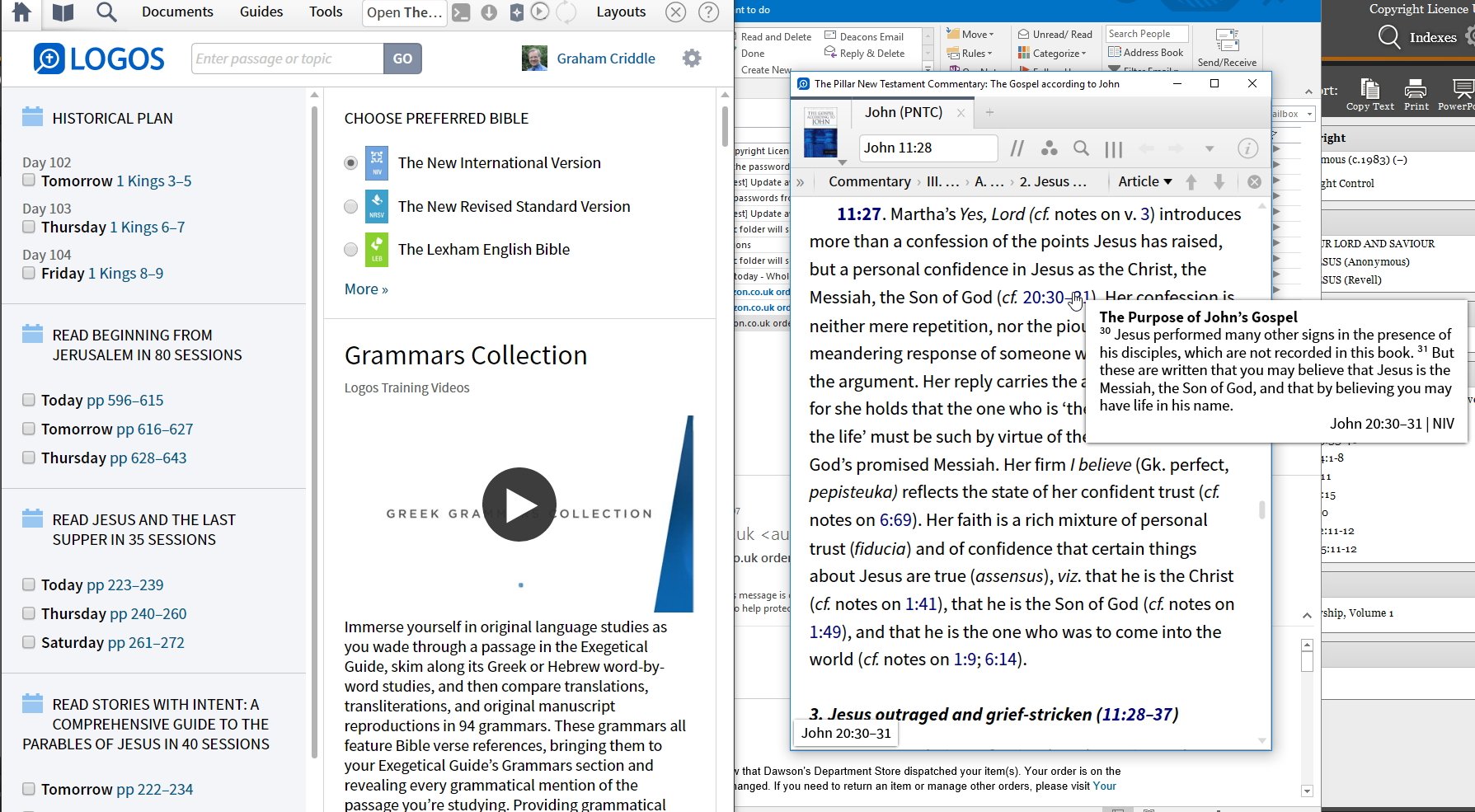
Task: Click the bookmark star icon in Logos toolbar
Action: [516, 12]
